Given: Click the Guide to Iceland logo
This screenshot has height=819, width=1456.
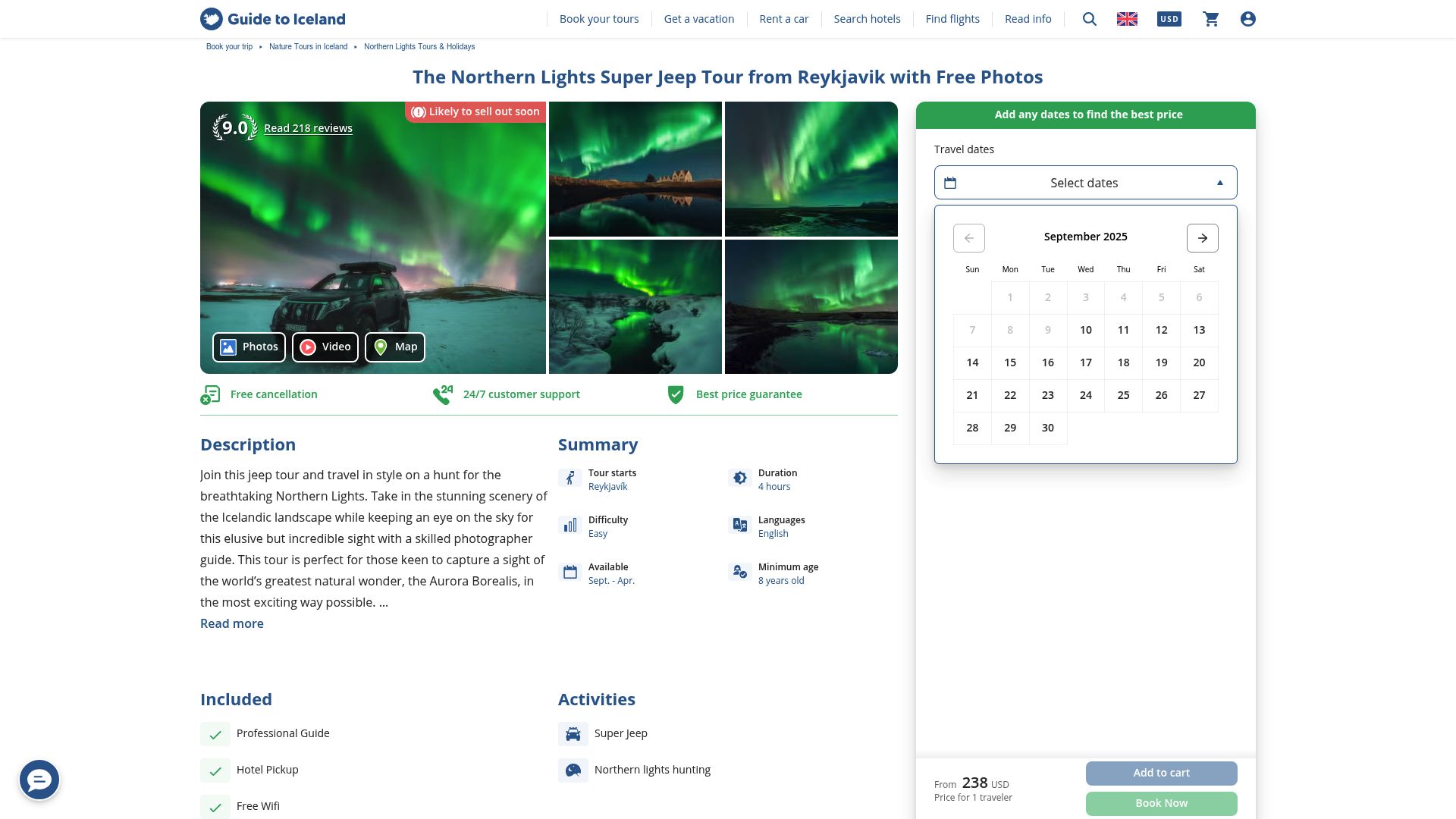Looking at the screenshot, I should point(273,19).
